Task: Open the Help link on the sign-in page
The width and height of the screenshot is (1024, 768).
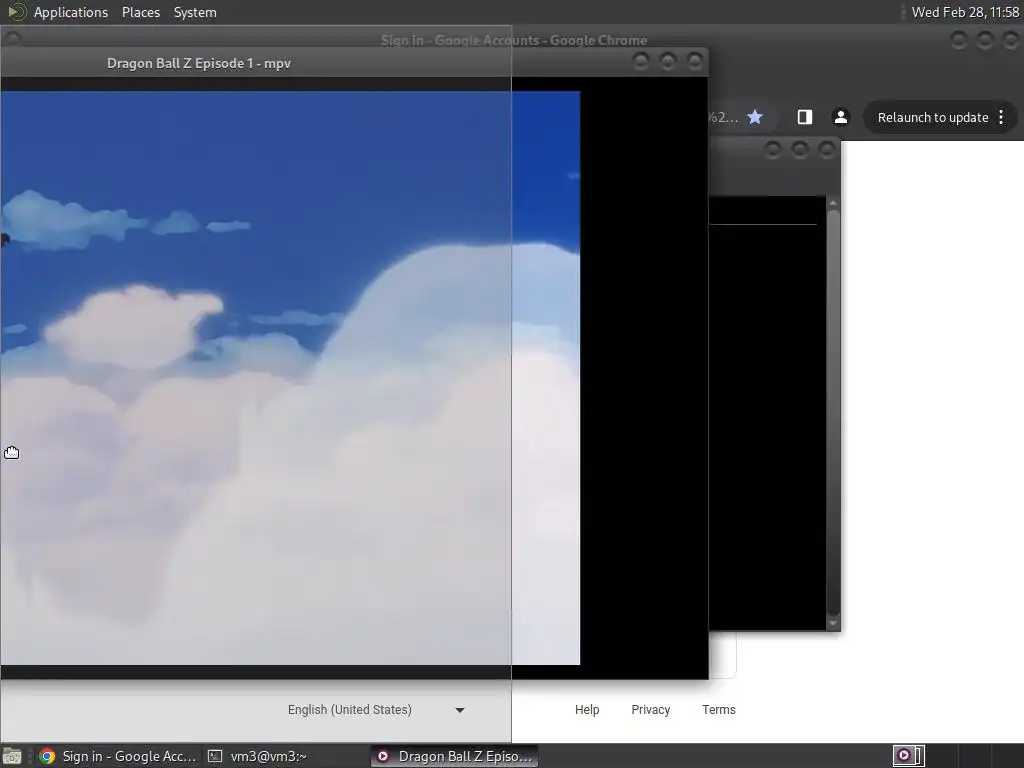Action: tap(587, 710)
